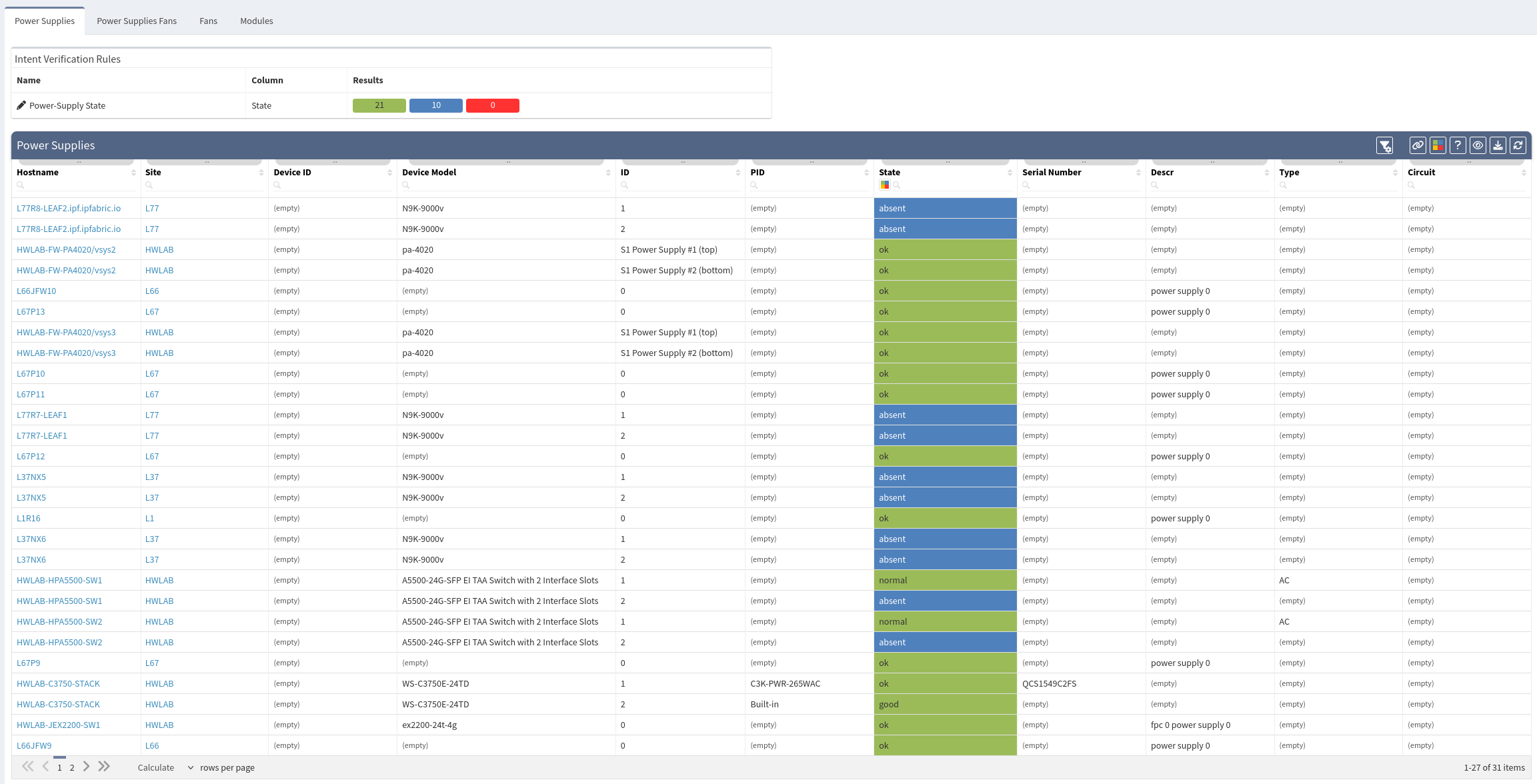Click the Hostname search filter field
The image size is (1537, 784).
tap(76, 185)
